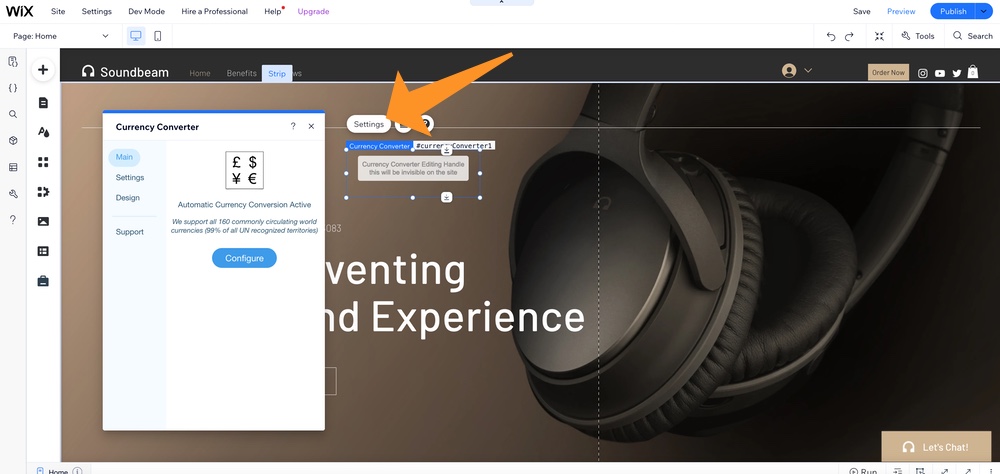Open the Site Design icon
The width and height of the screenshot is (1000, 474).
pyautogui.click(x=43, y=132)
